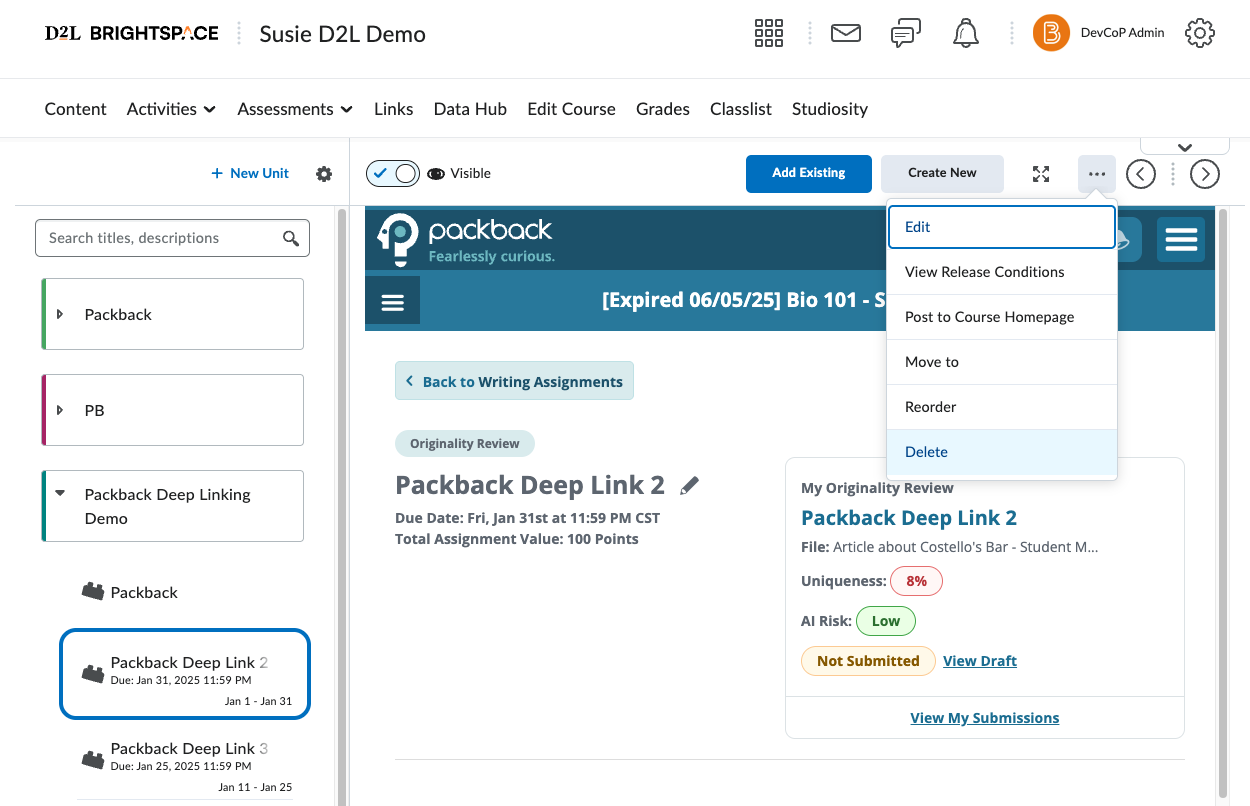This screenshot has height=806, width=1250.
Task: Collapse the Packback Deep Linking Demo unit
Action: [60, 494]
